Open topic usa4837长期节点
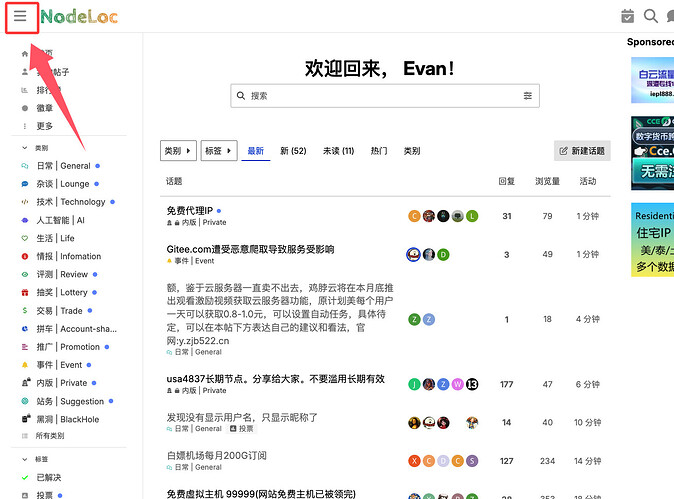Image resolution: width=674 pixels, height=499 pixels. pos(276,379)
